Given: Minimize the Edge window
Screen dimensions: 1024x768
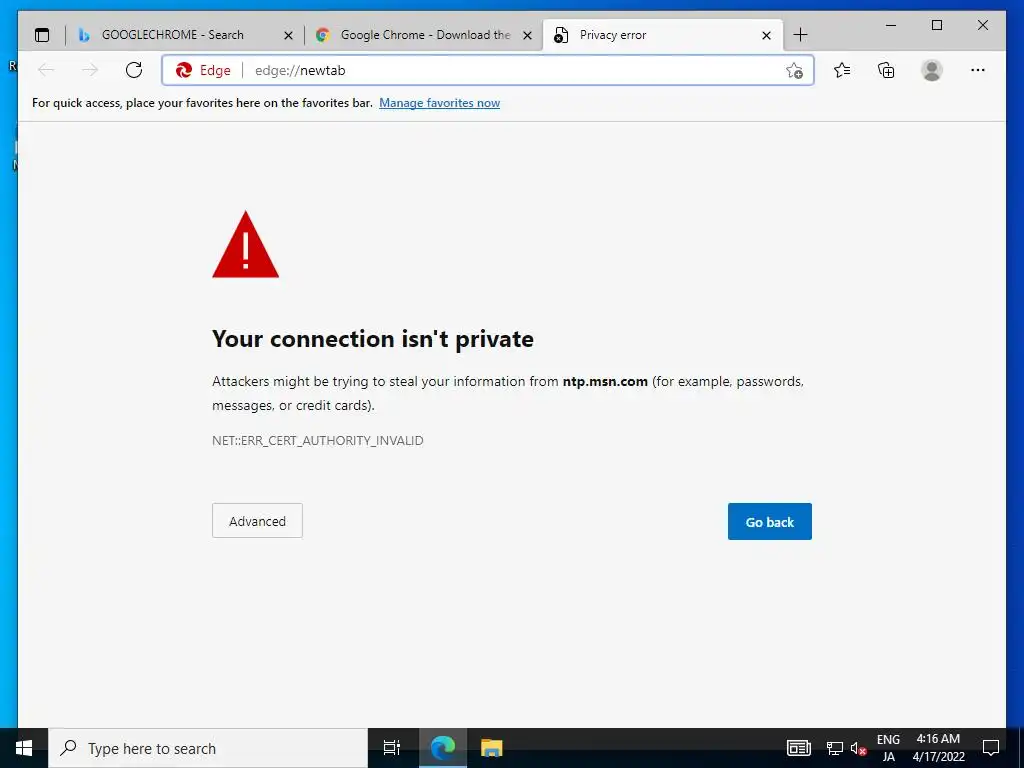Looking at the screenshot, I should [891, 25].
